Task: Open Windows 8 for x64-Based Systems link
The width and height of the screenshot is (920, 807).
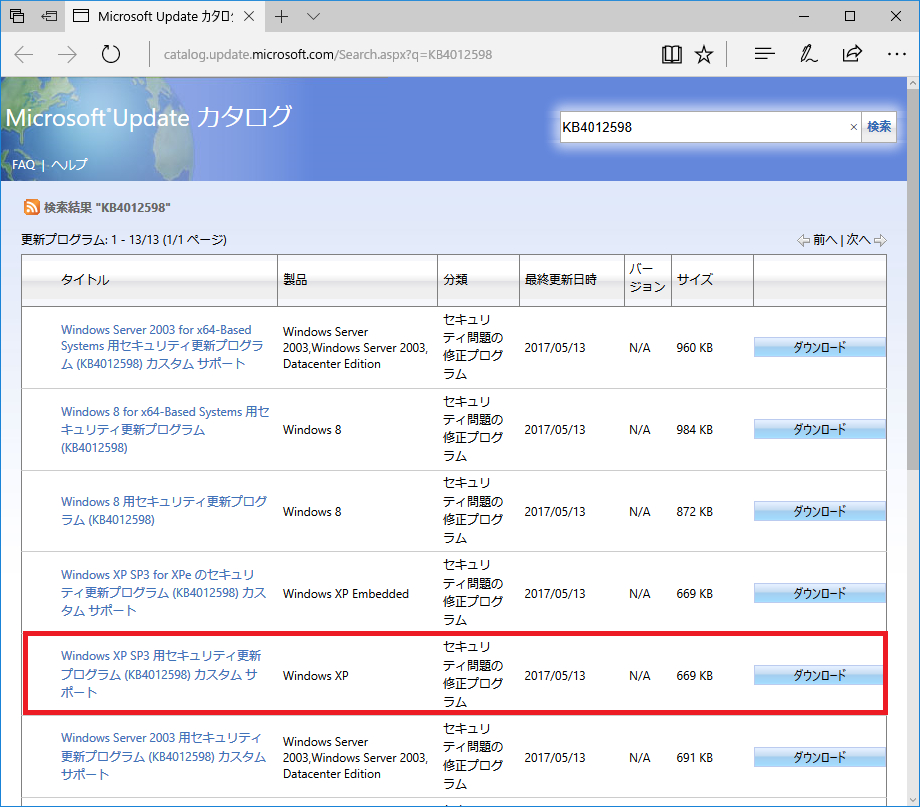Action: (x=165, y=430)
